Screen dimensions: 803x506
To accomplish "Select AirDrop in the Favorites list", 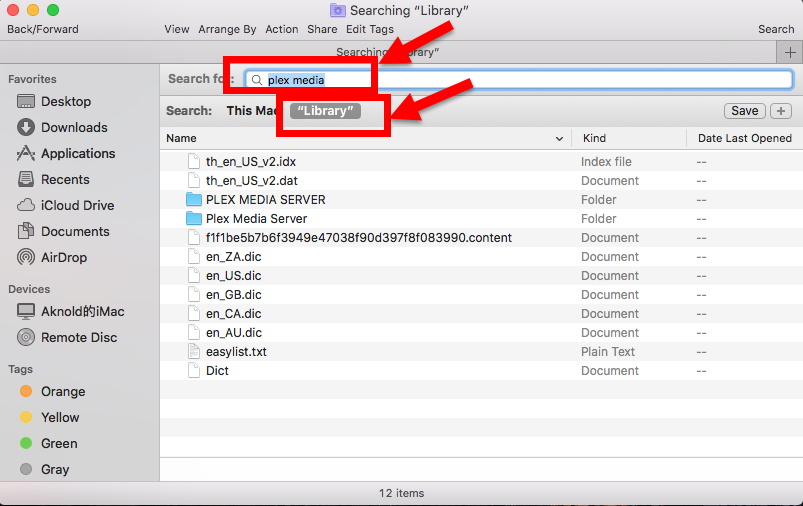I will pos(26,258).
